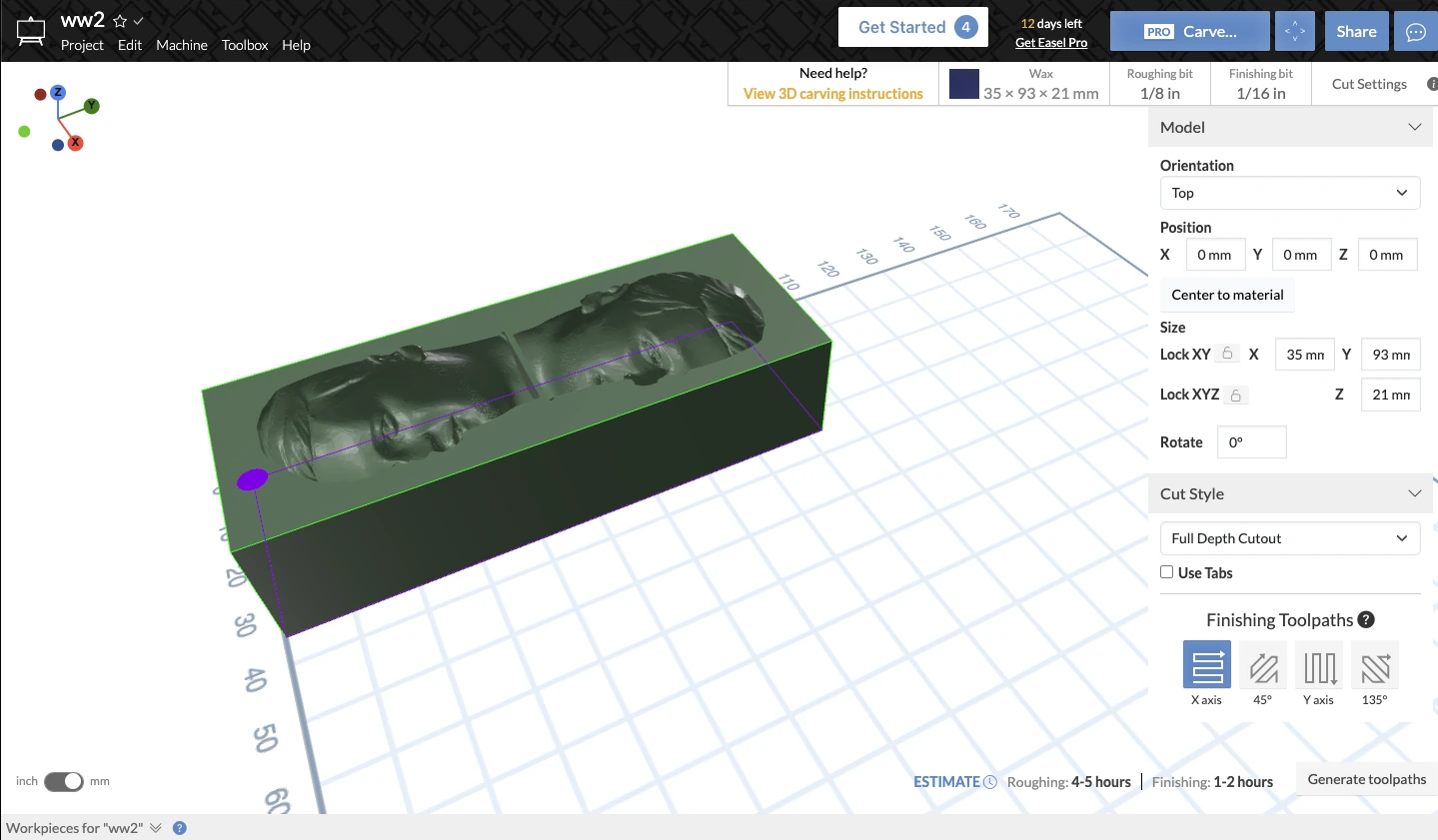Open the Help menu

296,45
